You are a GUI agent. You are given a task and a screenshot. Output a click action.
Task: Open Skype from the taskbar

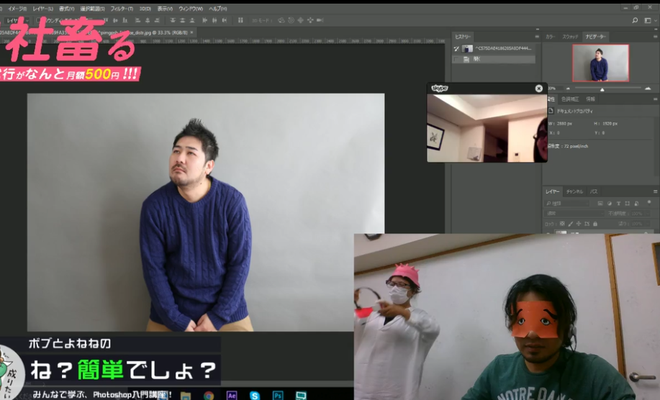coord(257,394)
